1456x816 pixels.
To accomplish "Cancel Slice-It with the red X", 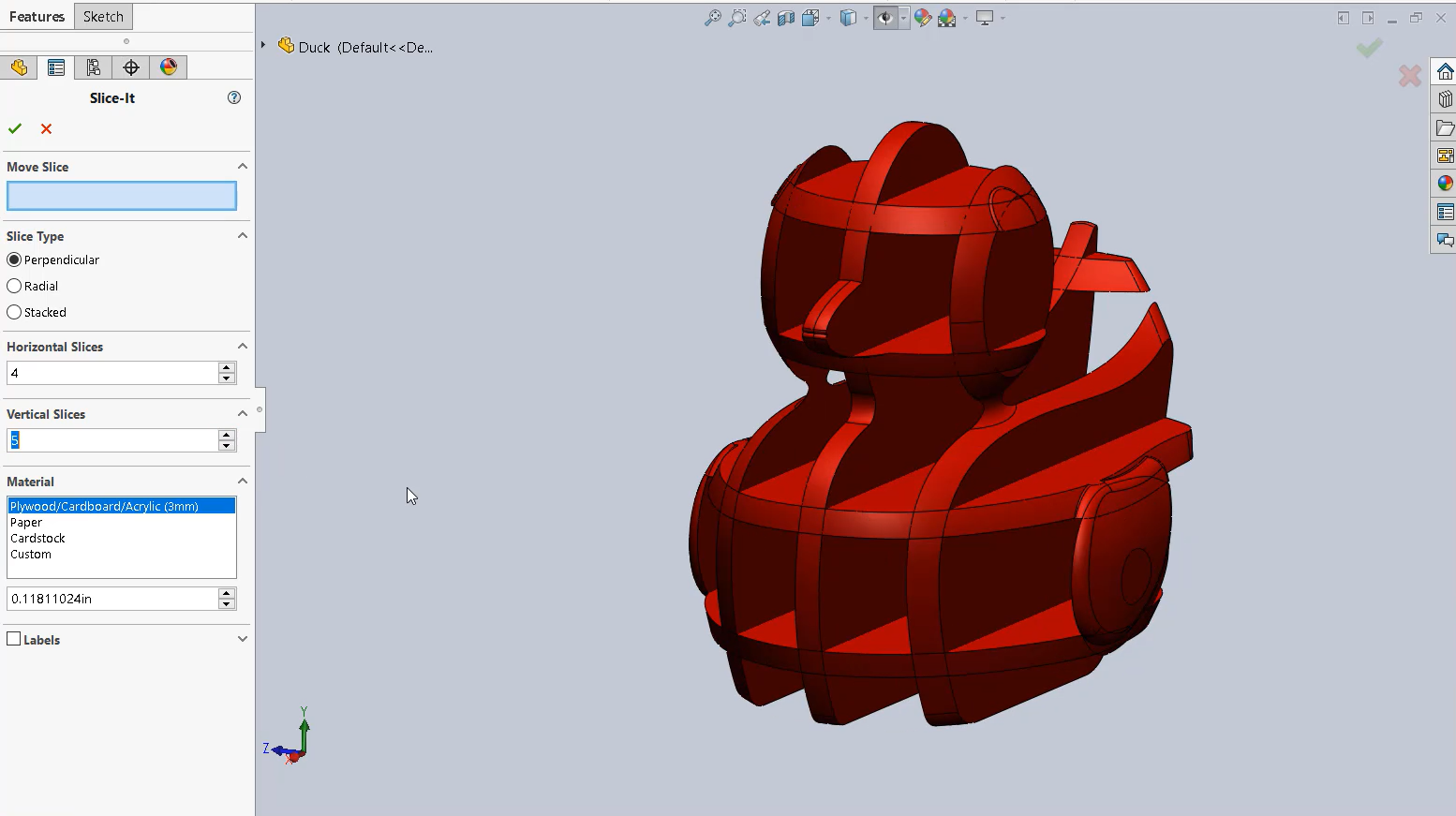I will [46, 128].
